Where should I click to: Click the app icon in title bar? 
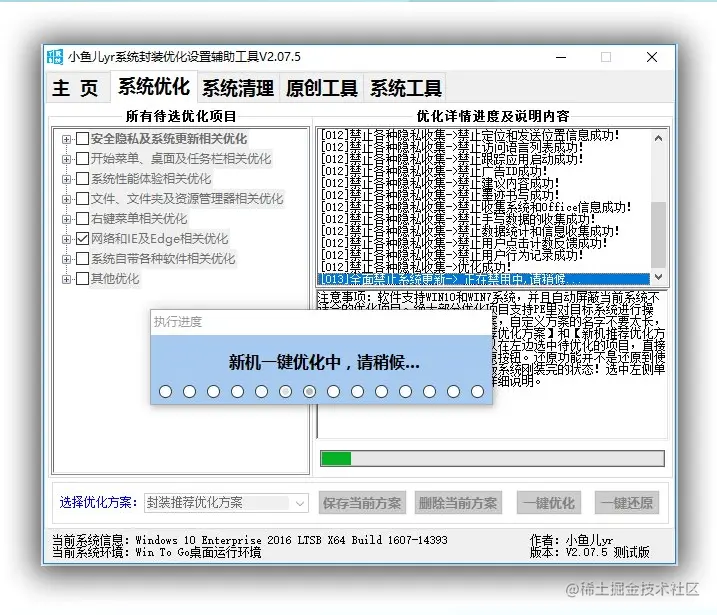pyautogui.click(x=55, y=57)
